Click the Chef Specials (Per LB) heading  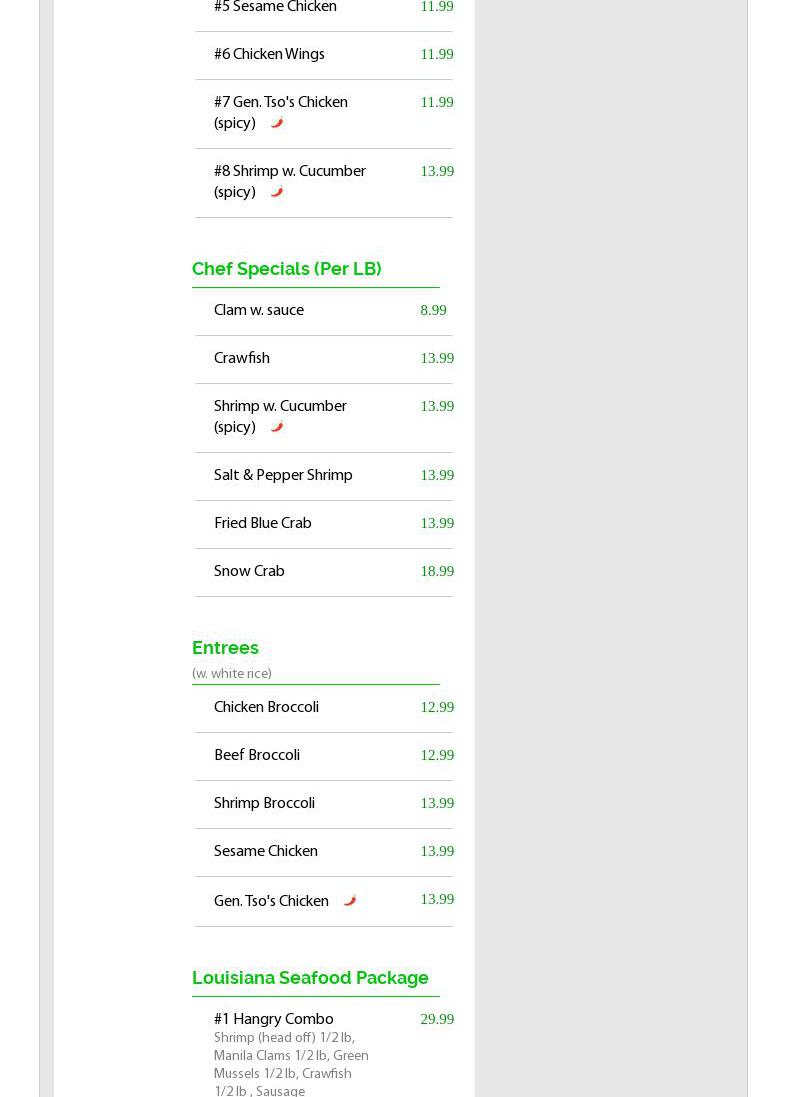point(287,269)
